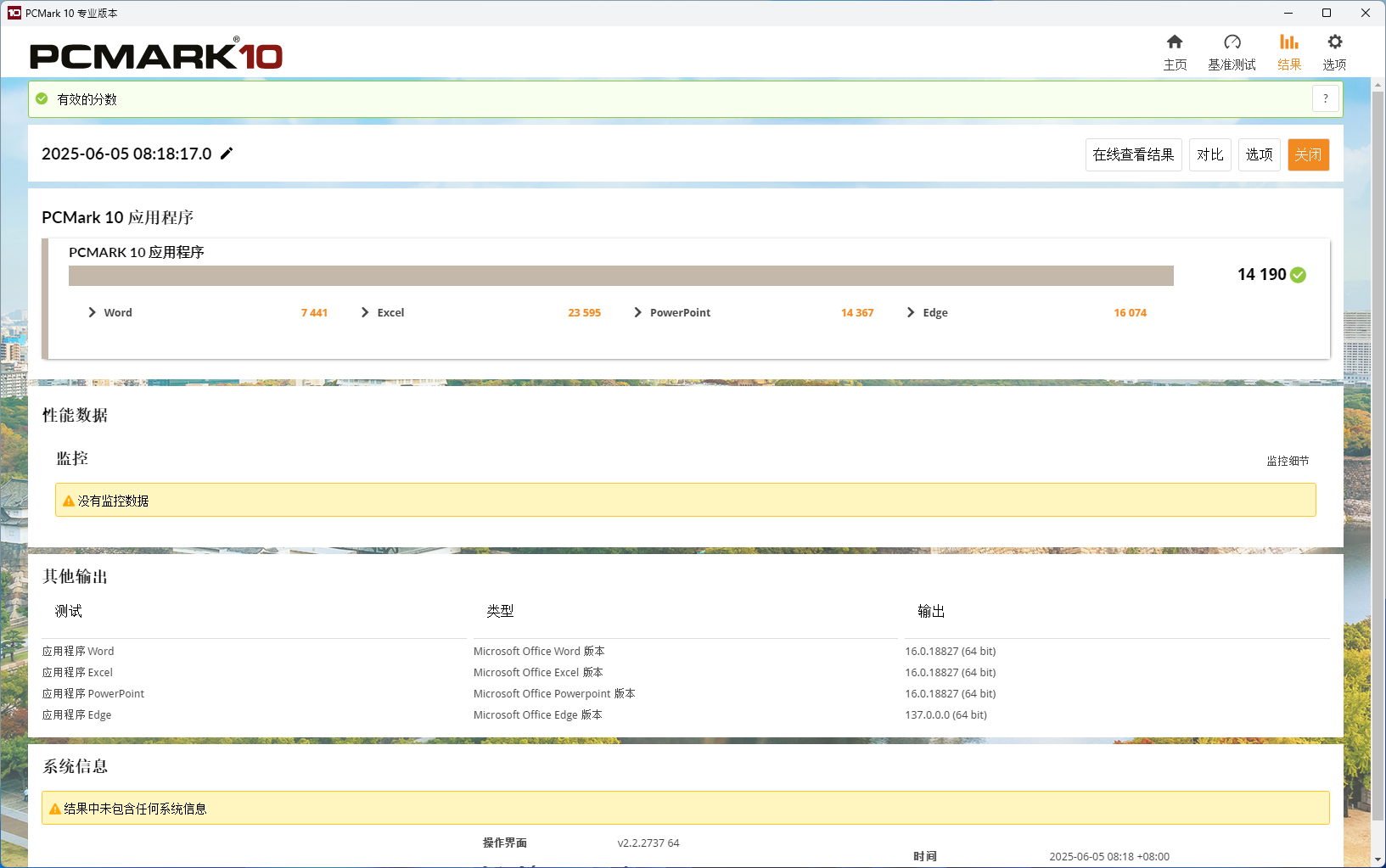Click the orange 关闭 button

pos(1308,154)
